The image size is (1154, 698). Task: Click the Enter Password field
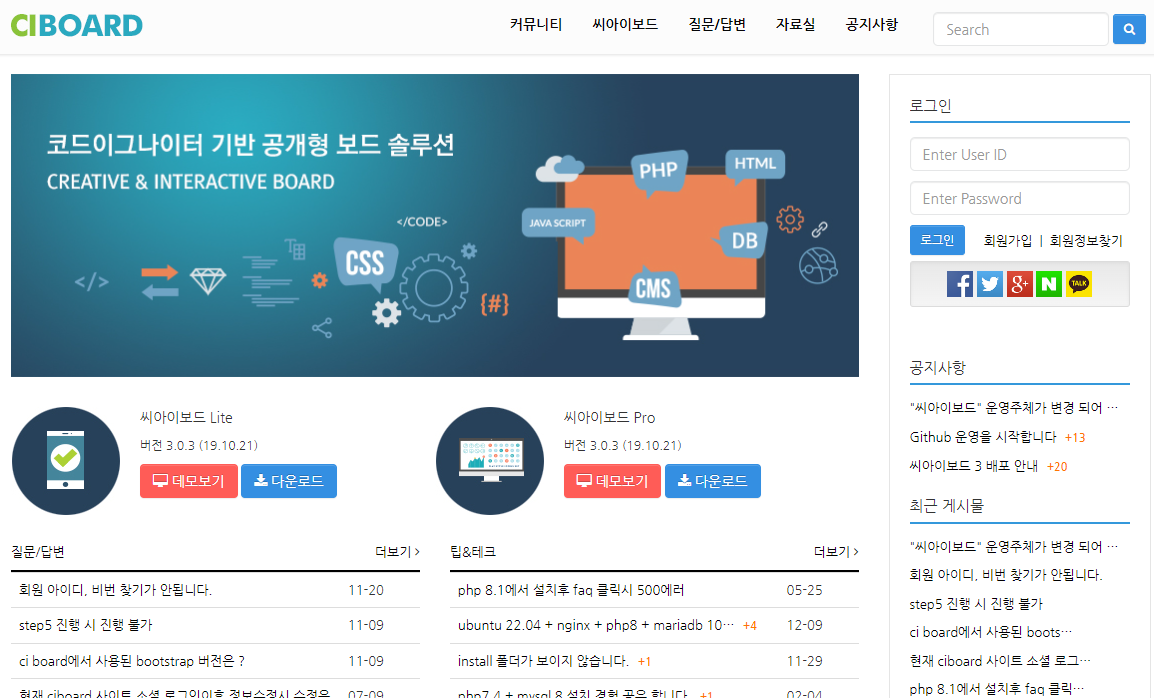(x=1019, y=199)
